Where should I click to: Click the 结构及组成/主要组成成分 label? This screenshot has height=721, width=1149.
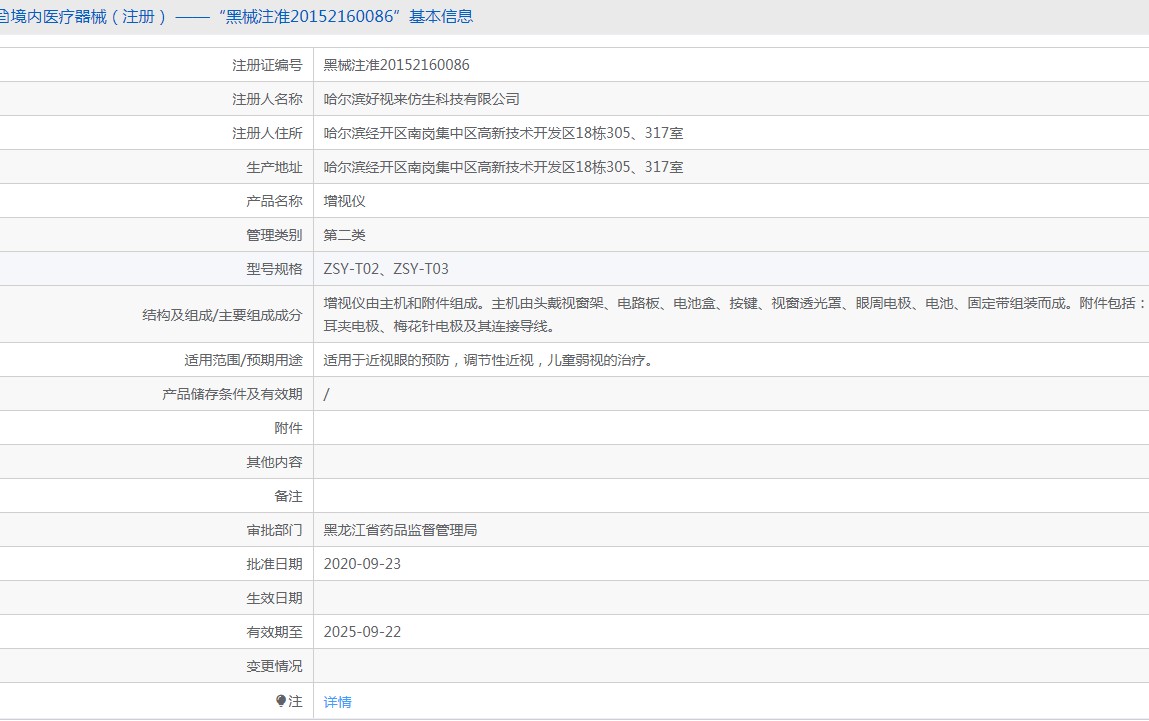222,315
